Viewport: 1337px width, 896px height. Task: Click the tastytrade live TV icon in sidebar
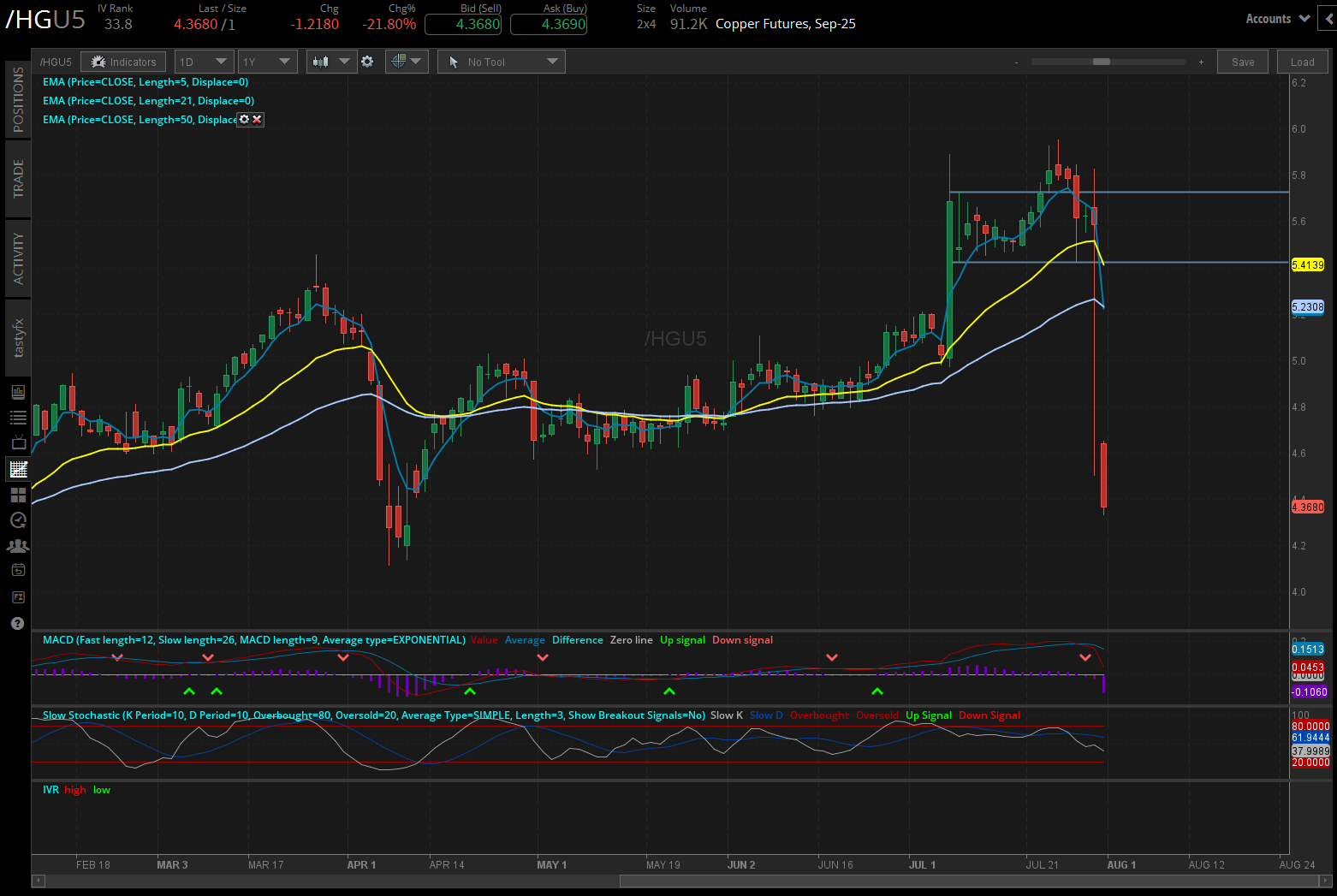click(17, 443)
